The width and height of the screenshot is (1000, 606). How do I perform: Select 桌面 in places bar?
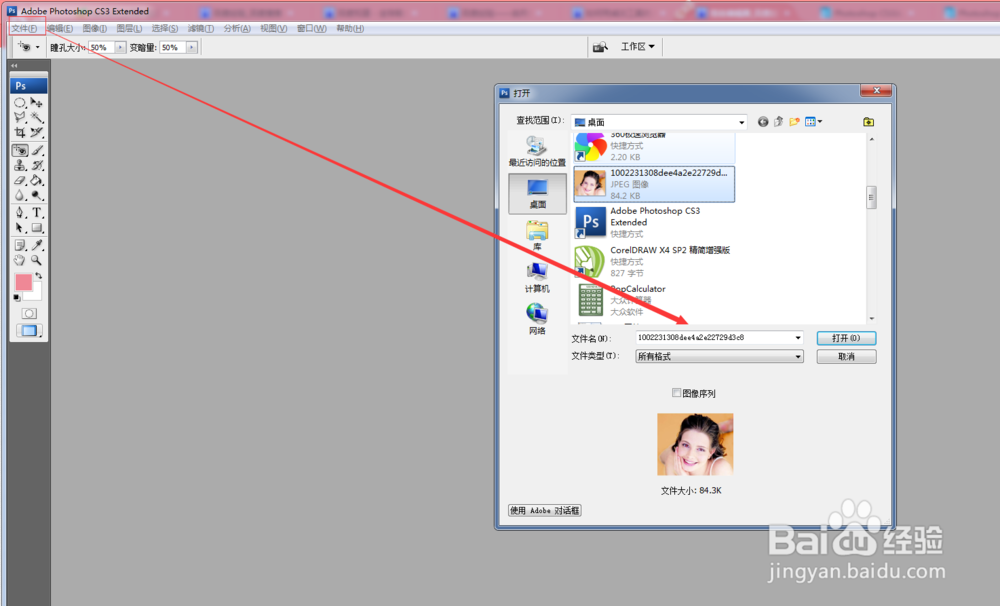(537, 193)
